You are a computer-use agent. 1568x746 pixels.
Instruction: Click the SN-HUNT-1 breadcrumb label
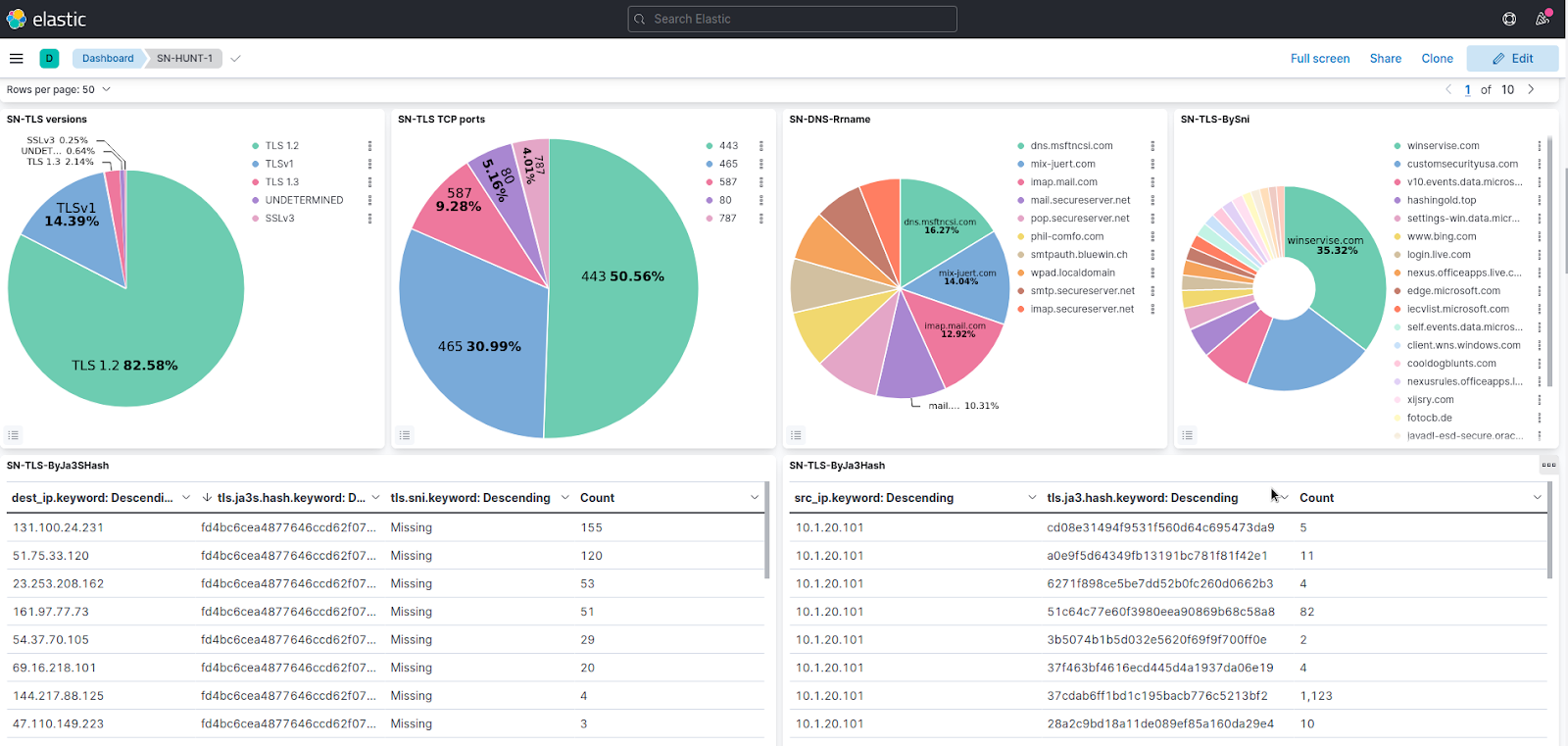point(184,58)
